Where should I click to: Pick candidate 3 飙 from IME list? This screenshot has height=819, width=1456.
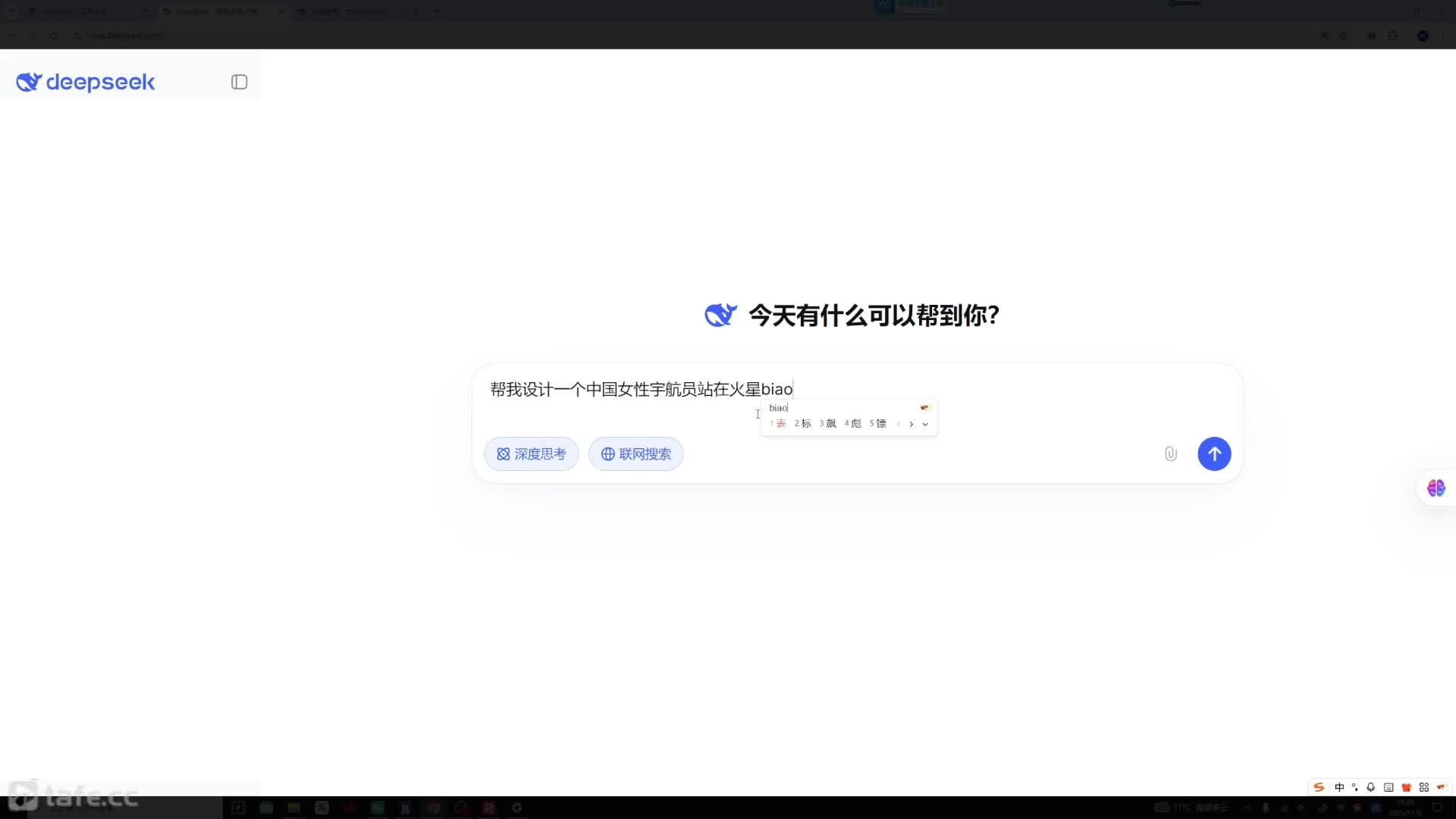point(828,423)
